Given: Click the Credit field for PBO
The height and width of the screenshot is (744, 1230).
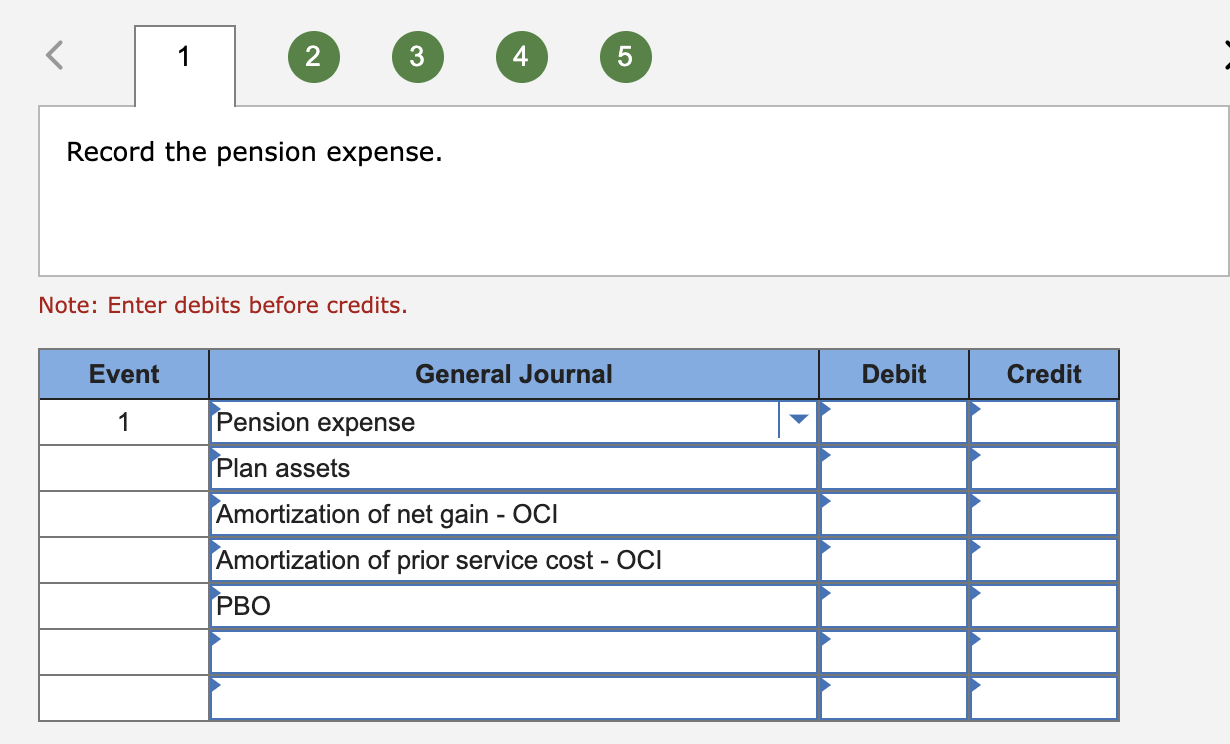Looking at the screenshot, I should click(1043, 605).
